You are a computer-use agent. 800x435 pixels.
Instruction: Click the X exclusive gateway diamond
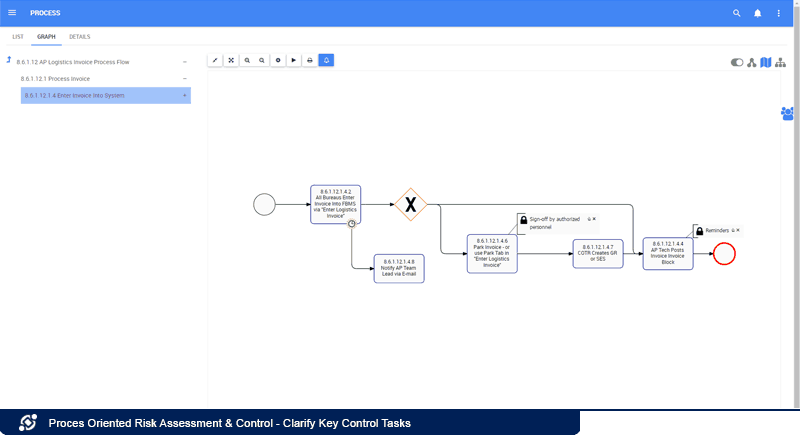[x=409, y=204]
